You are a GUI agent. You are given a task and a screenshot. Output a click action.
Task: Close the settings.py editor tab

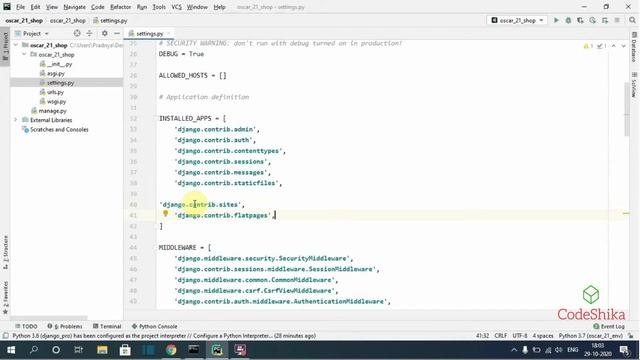tap(169, 33)
